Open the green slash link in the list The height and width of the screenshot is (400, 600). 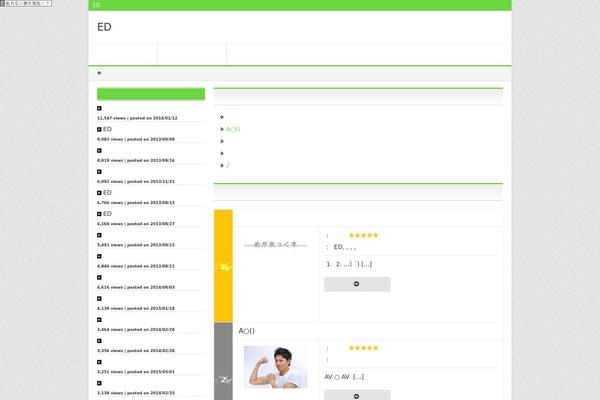tap(228, 165)
